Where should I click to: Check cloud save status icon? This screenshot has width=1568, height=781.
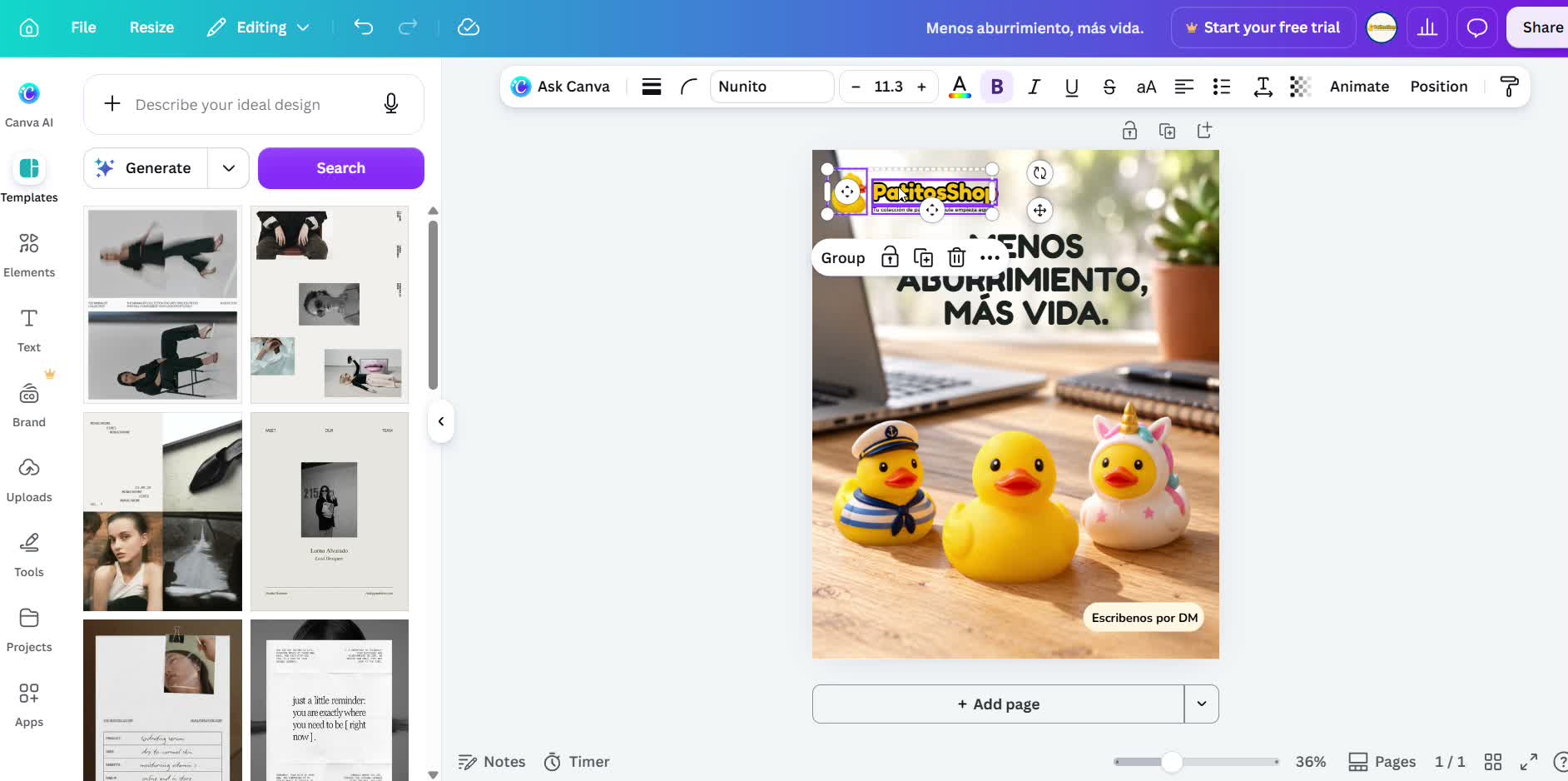click(469, 27)
